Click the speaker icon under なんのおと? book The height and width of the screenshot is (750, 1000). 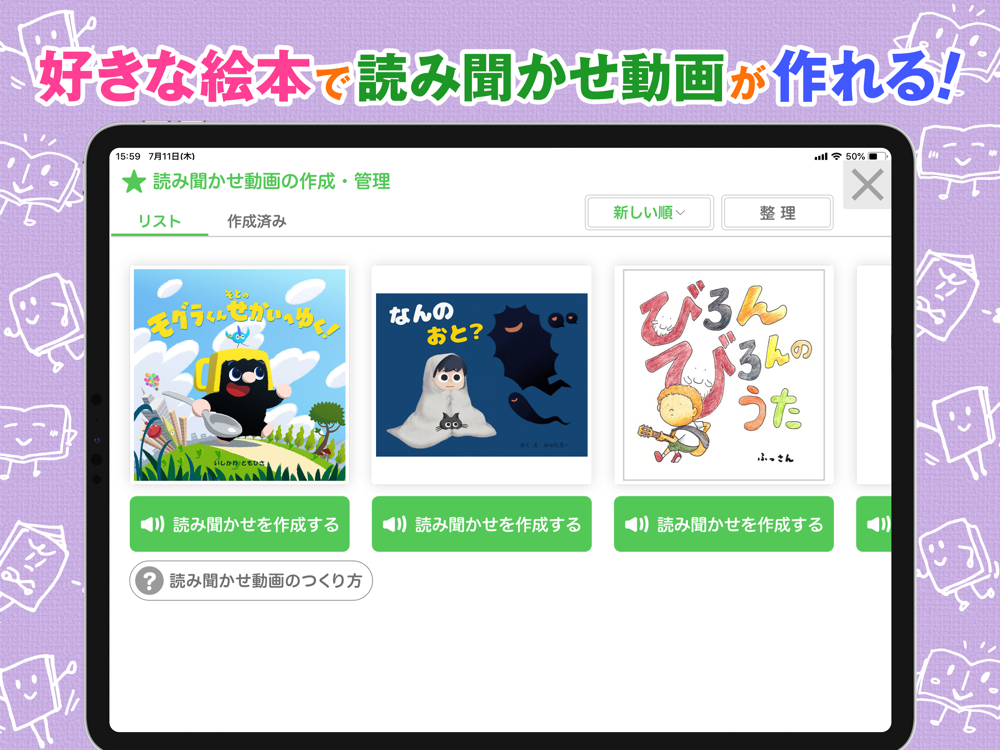(394, 524)
